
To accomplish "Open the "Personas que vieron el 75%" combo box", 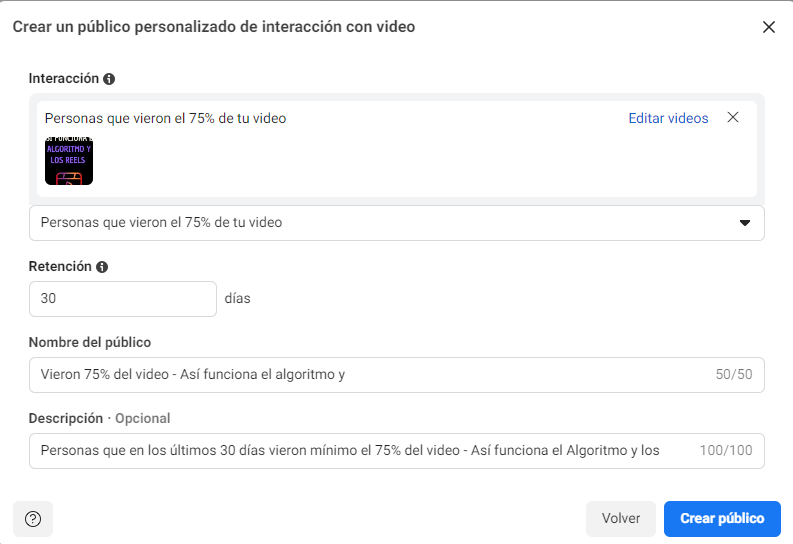I will 380,223.
